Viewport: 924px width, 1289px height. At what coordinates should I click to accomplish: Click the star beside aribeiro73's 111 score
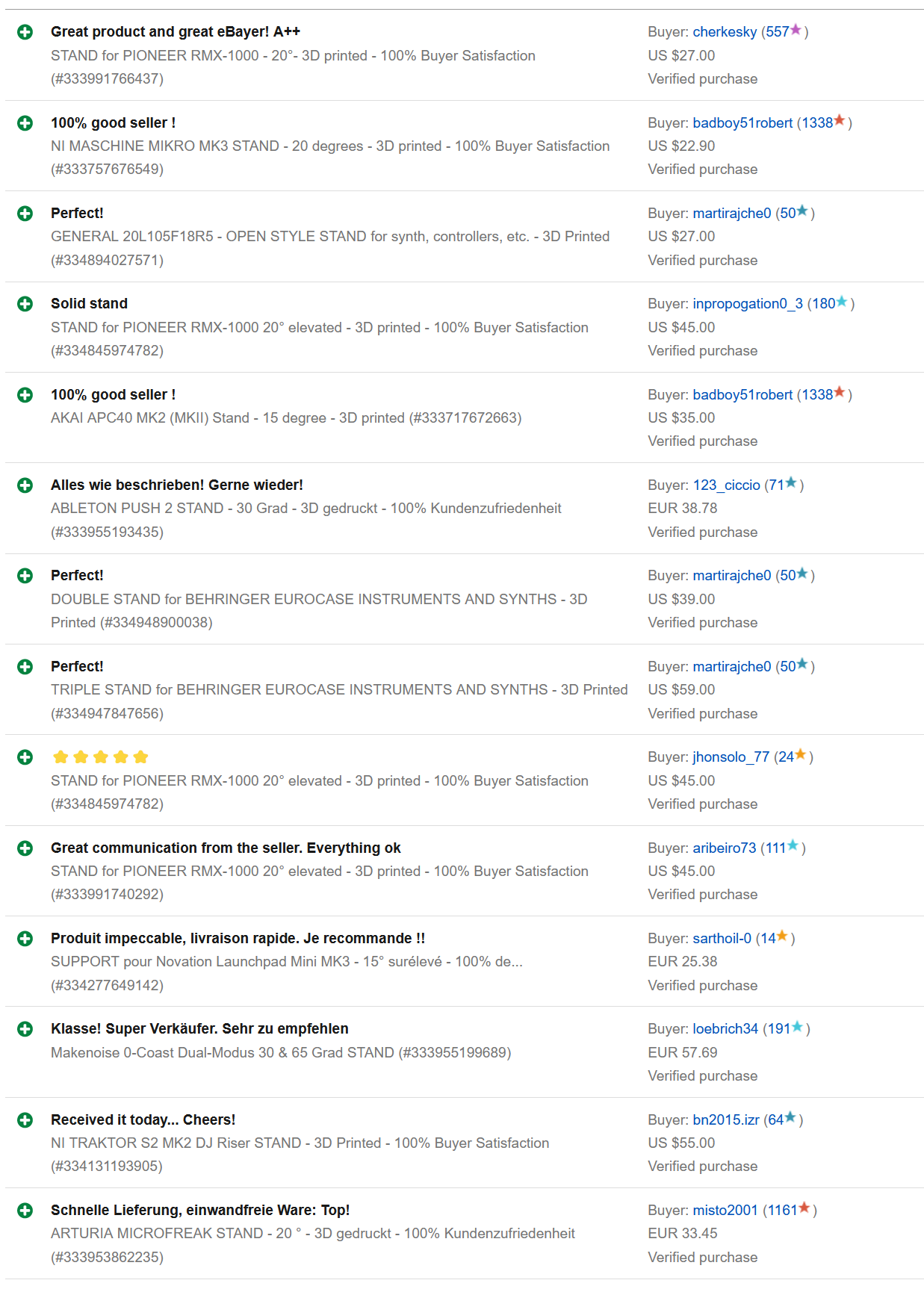point(793,846)
